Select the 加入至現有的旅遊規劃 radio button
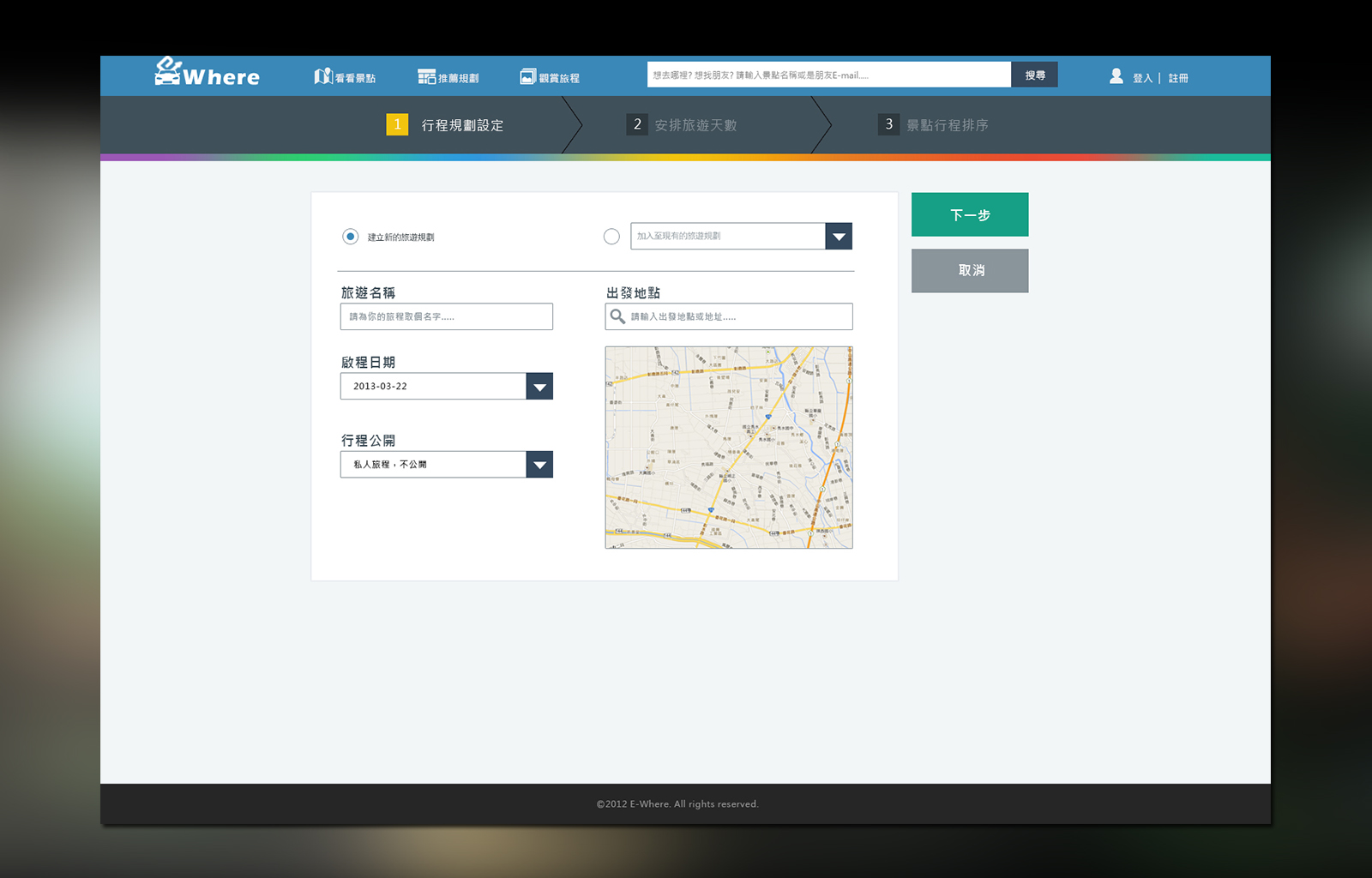 point(611,237)
